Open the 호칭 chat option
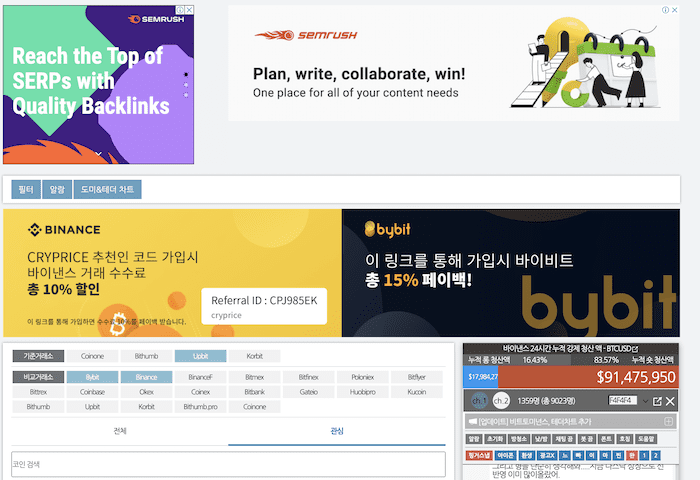The height and width of the screenshot is (480, 700). [625, 439]
